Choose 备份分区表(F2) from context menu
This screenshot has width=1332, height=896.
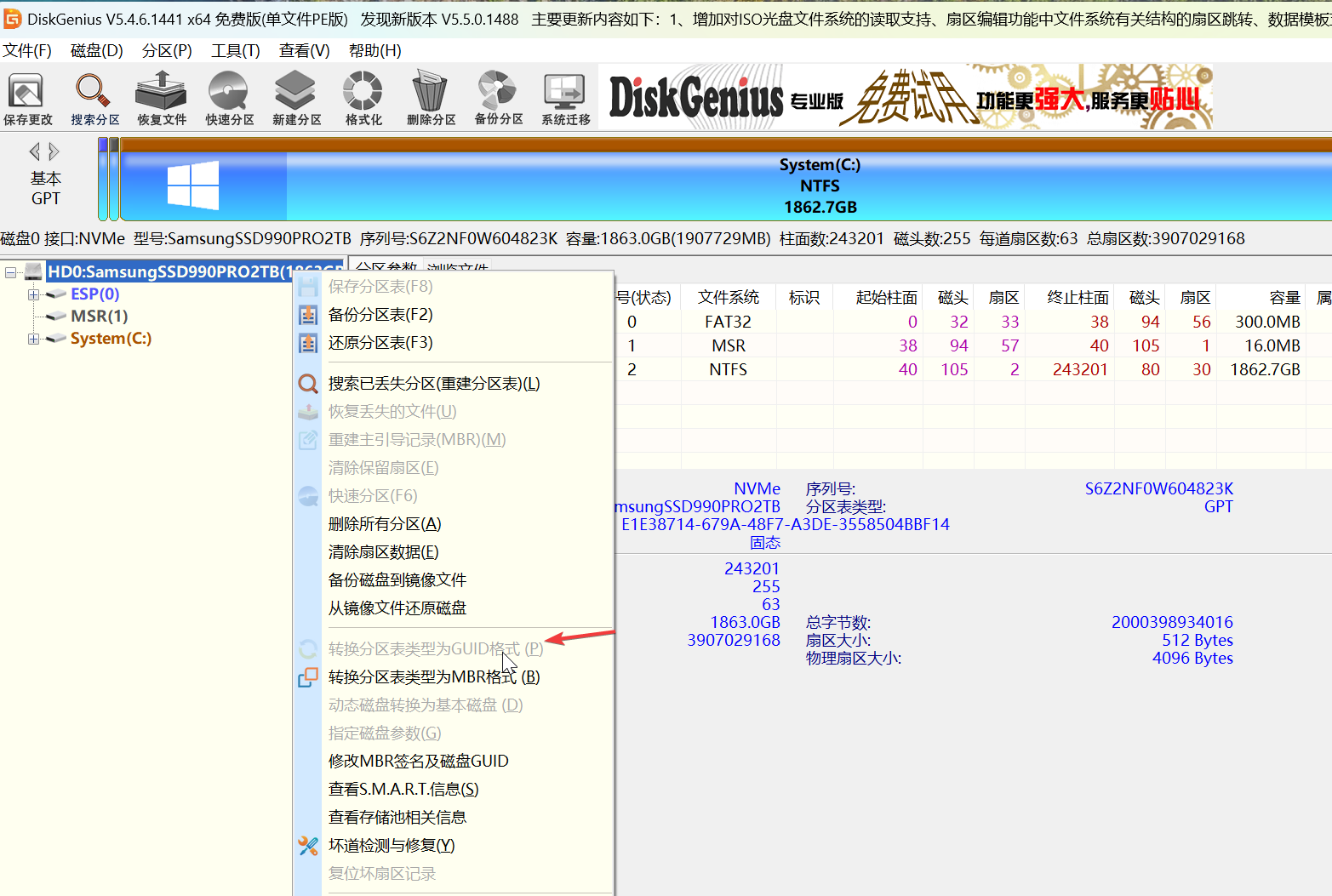pyautogui.click(x=454, y=315)
